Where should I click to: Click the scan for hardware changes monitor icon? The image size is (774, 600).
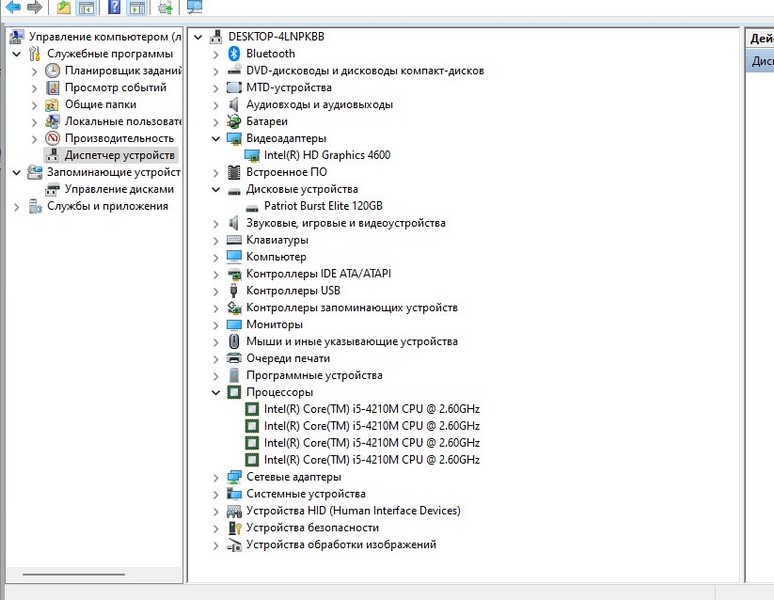click(194, 8)
